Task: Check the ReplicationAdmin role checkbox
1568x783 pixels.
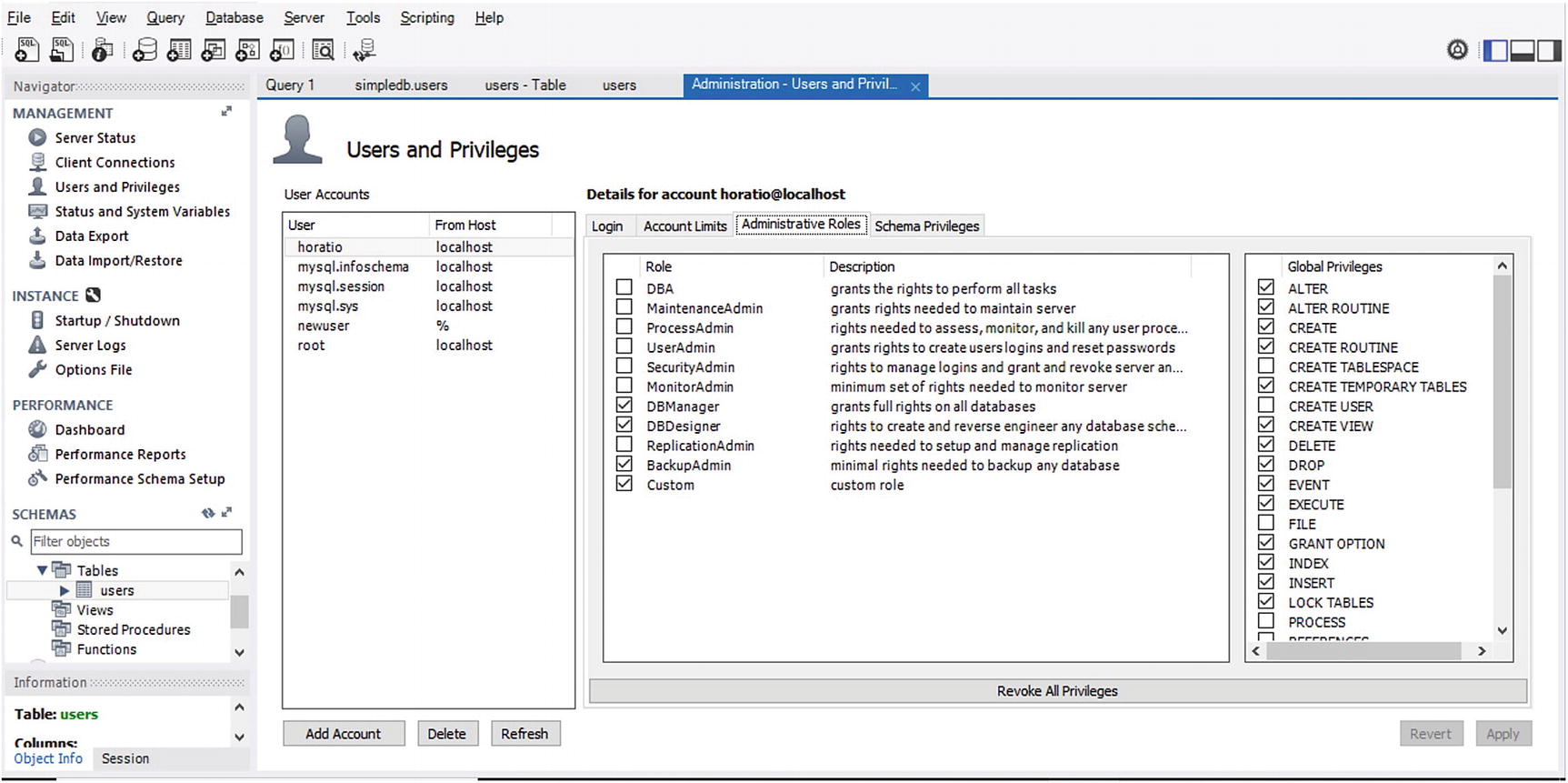Action: pyautogui.click(x=624, y=445)
